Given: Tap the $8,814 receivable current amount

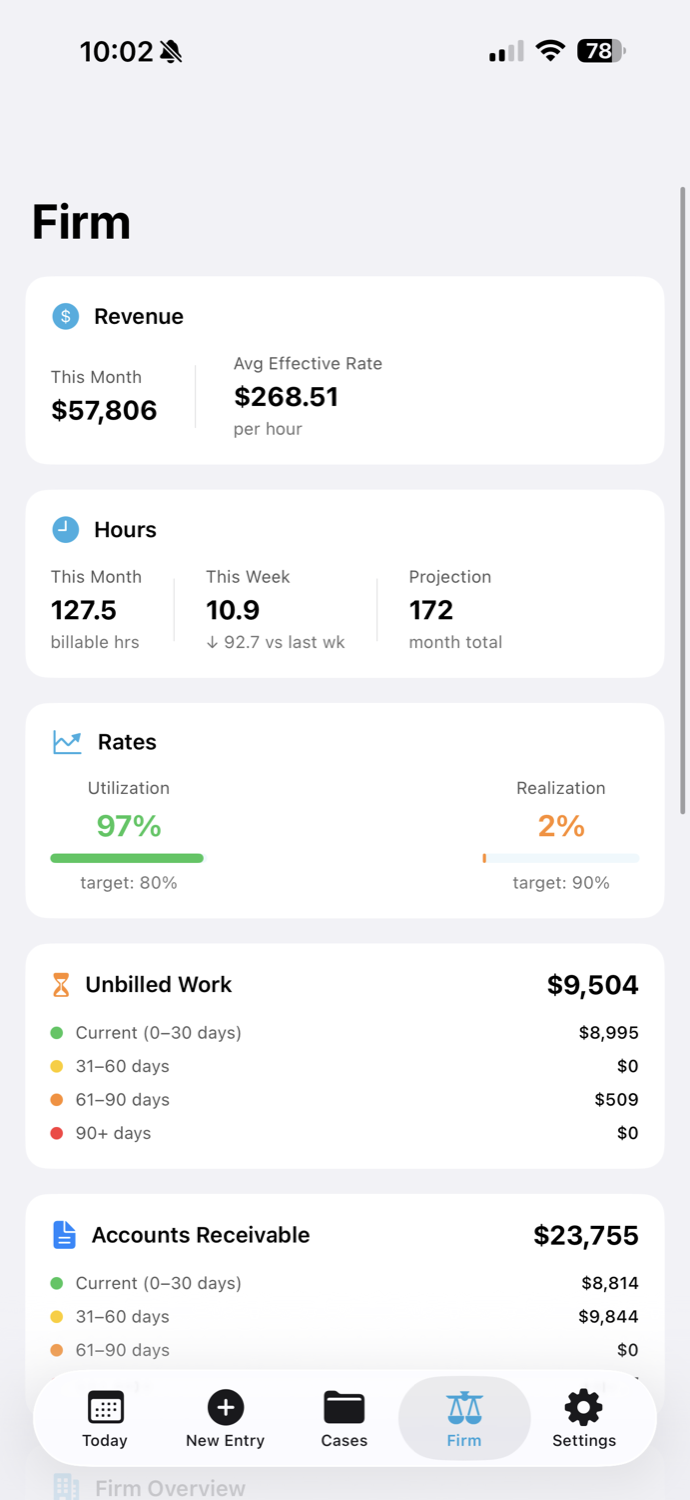Looking at the screenshot, I should 610,1283.
